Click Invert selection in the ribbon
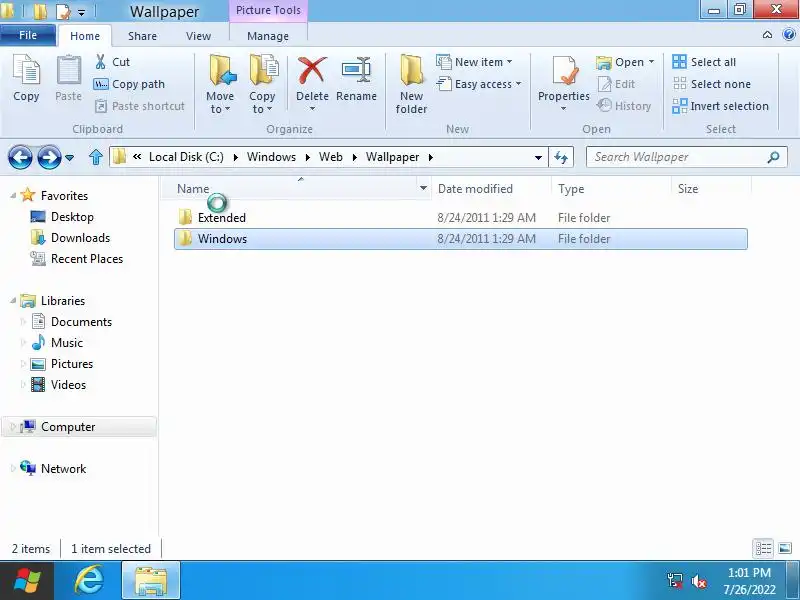Image resolution: width=800 pixels, height=600 pixels. (720, 106)
